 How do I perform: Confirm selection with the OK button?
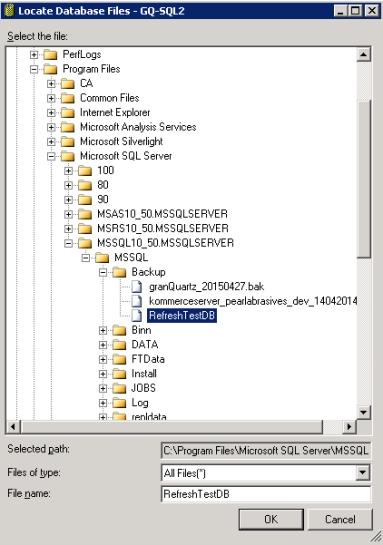pos(271,519)
